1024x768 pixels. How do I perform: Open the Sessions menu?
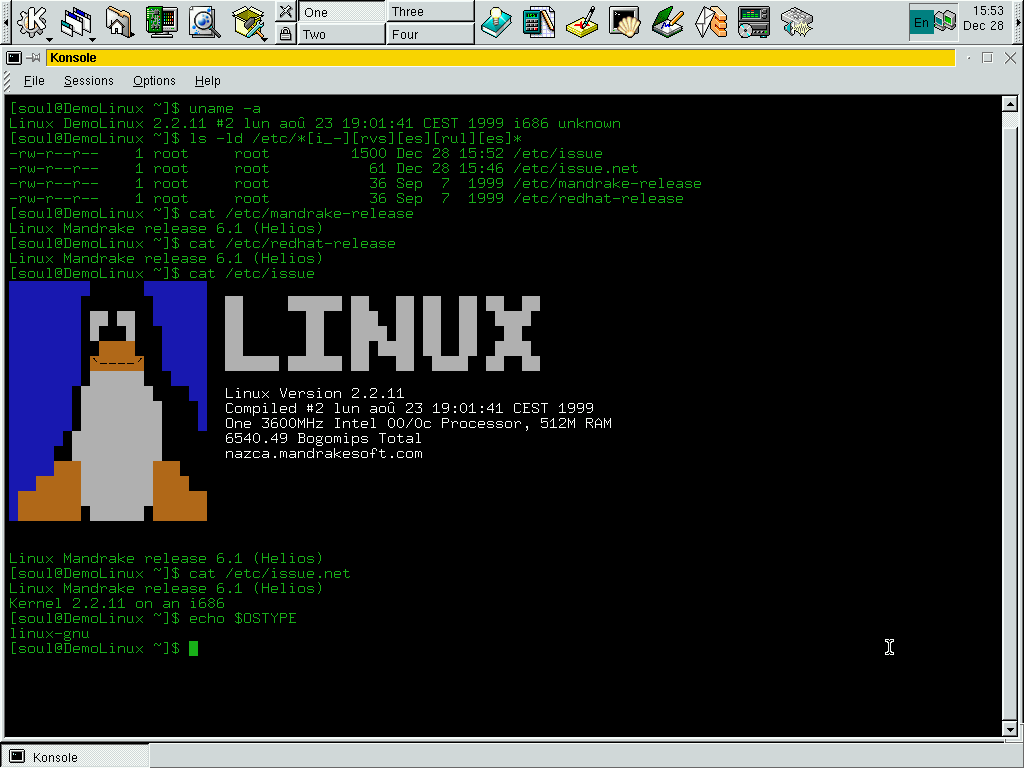(89, 81)
